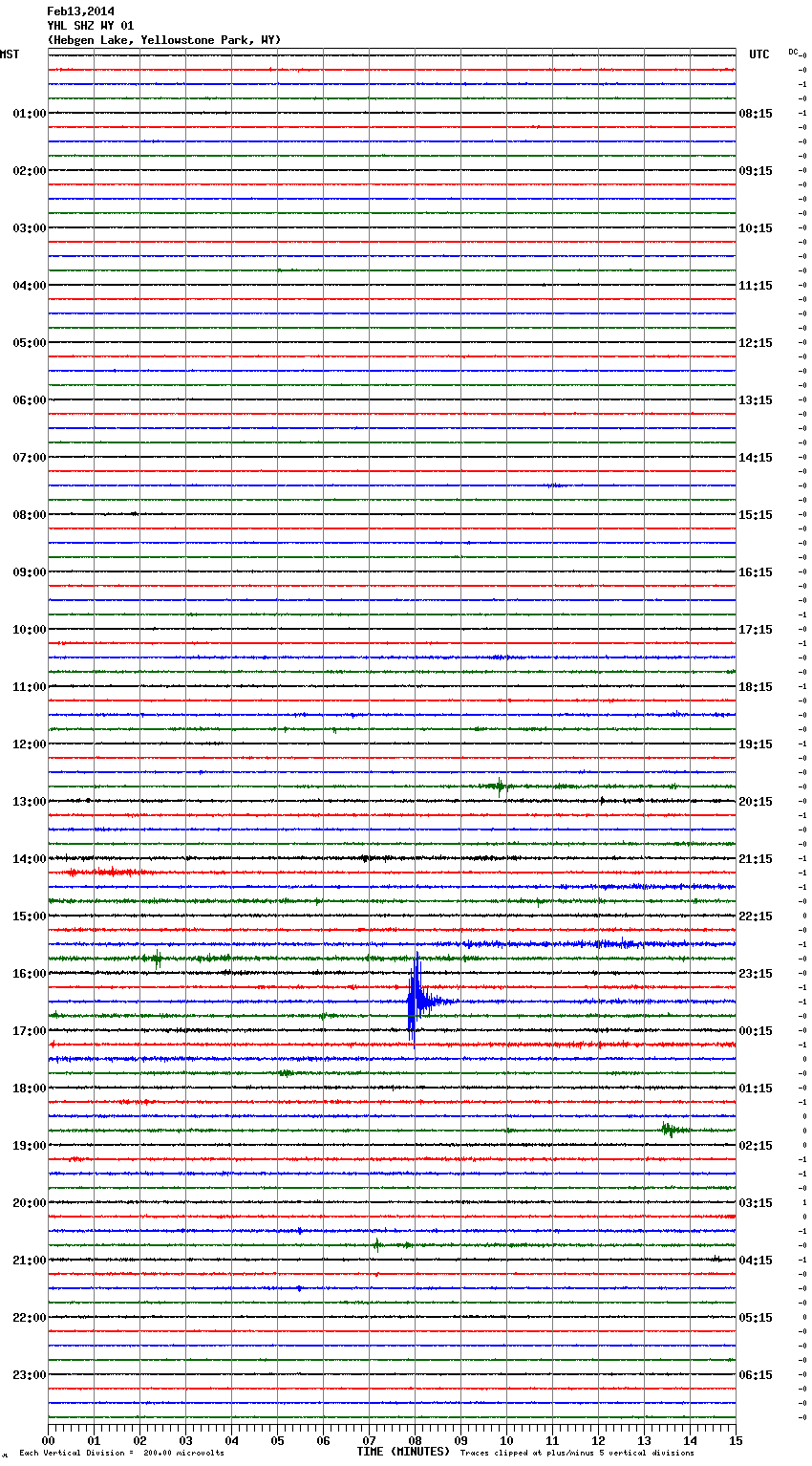Click the traces clipped footer note

pyautogui.click(x=577, y=1454)
